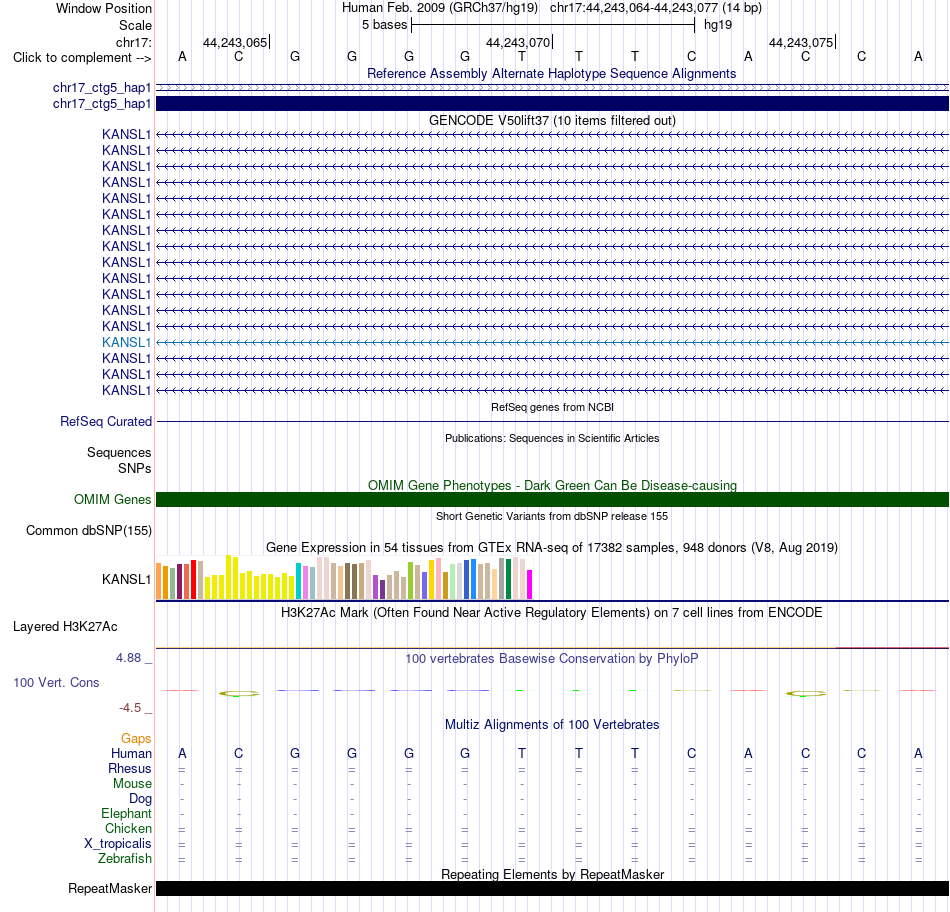Open 'Repeating Elements by RepeatMasker' title
Viewport: 950px width, 912px height.
point(552,874)
